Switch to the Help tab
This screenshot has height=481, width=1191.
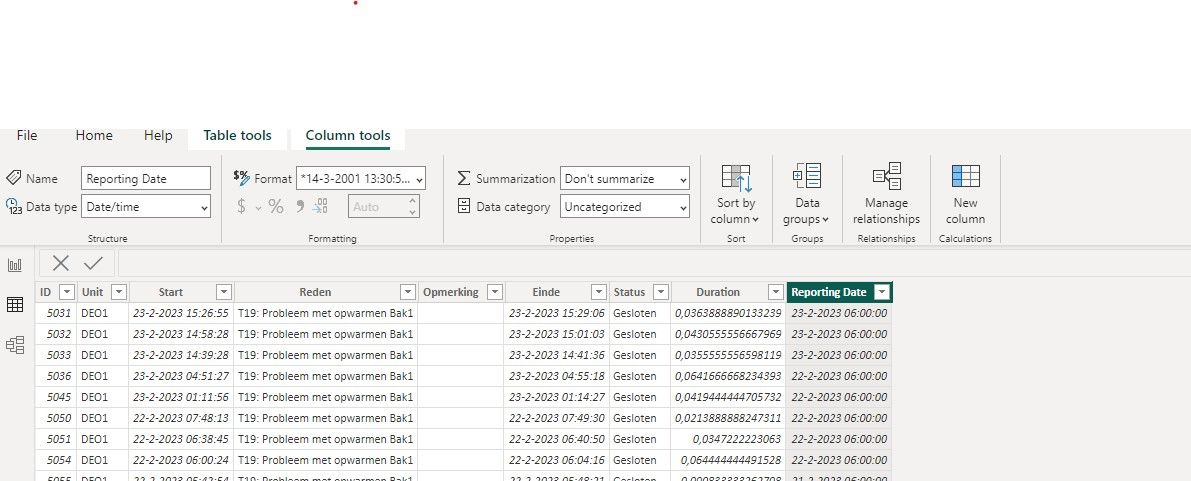tap(158, 135)
